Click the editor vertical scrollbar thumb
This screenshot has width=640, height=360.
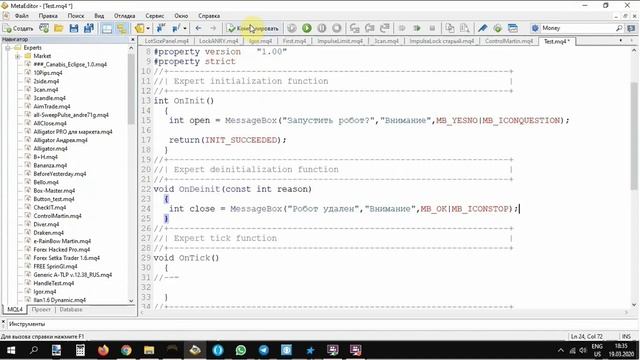(x=634, y=135)
